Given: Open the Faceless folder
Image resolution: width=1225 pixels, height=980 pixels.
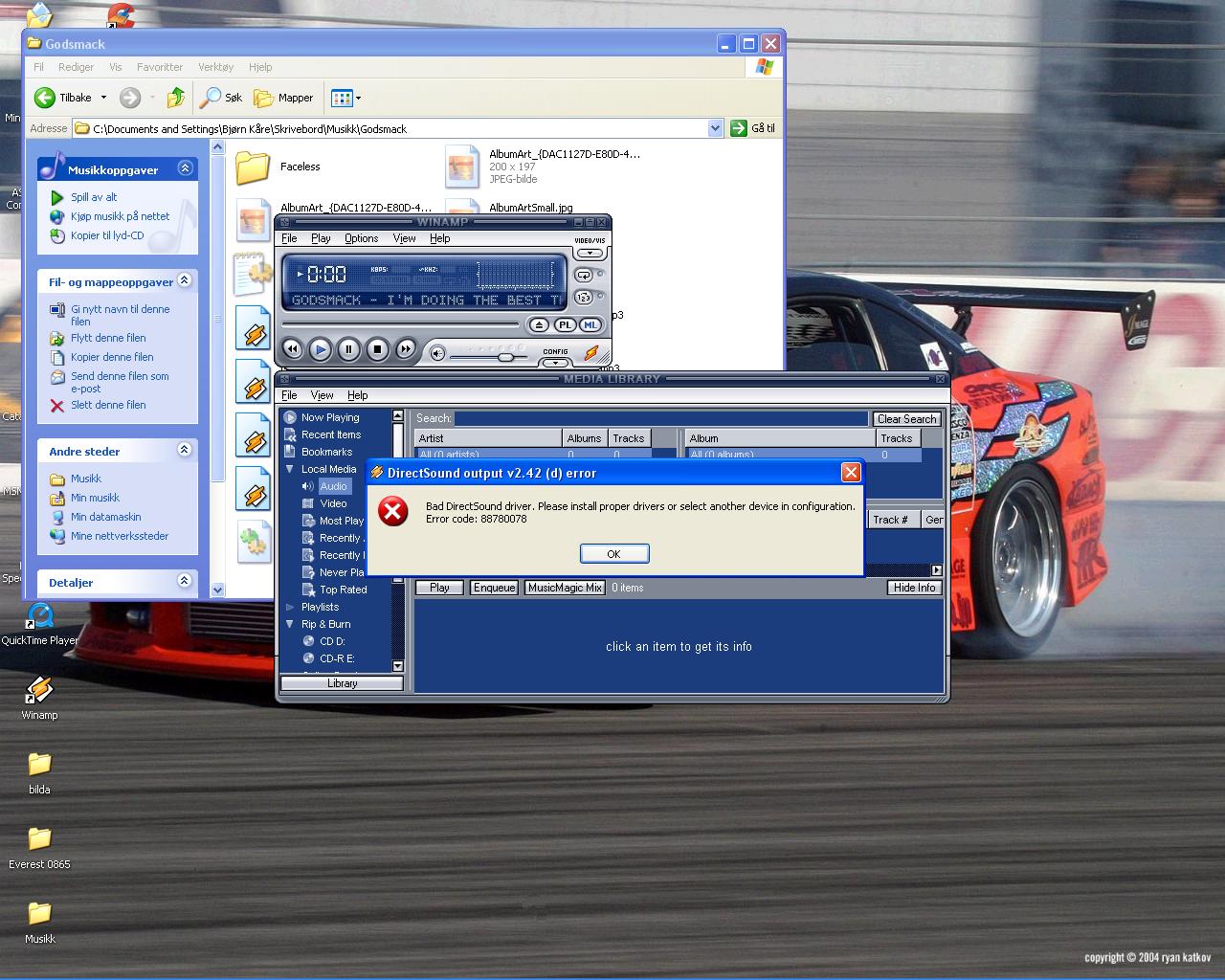Looking at the screenshot, I should [x=278, y=167].
